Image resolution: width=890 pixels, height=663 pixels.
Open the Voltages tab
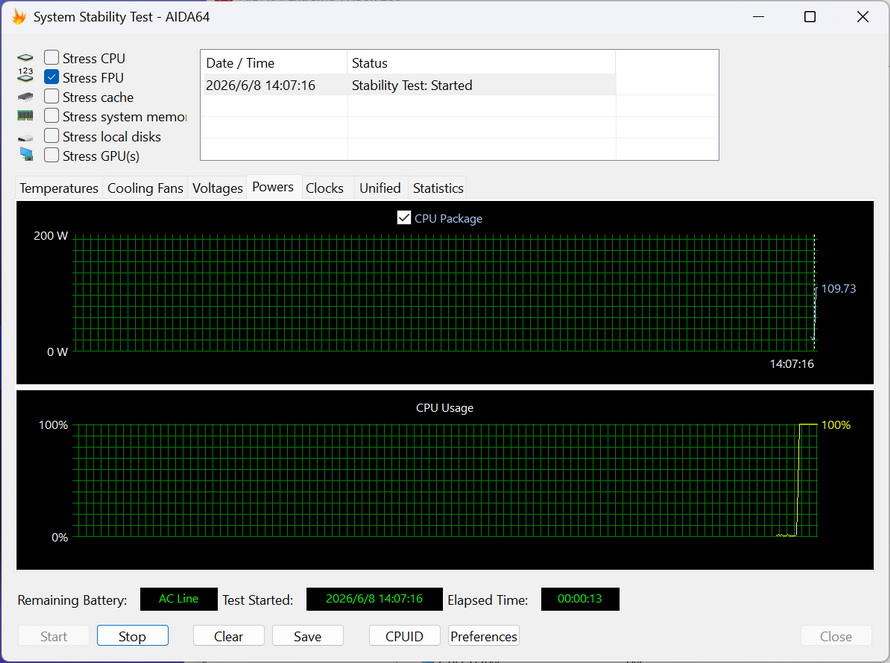point(217,188)
